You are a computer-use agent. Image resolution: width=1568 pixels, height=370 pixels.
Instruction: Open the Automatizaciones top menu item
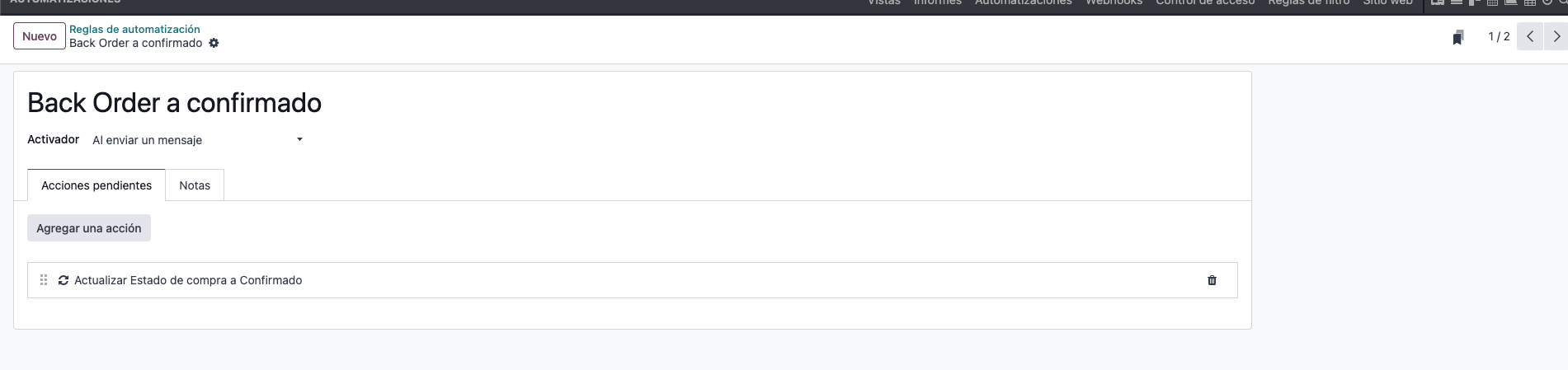pyautogui.click(x=1024, y=2)
